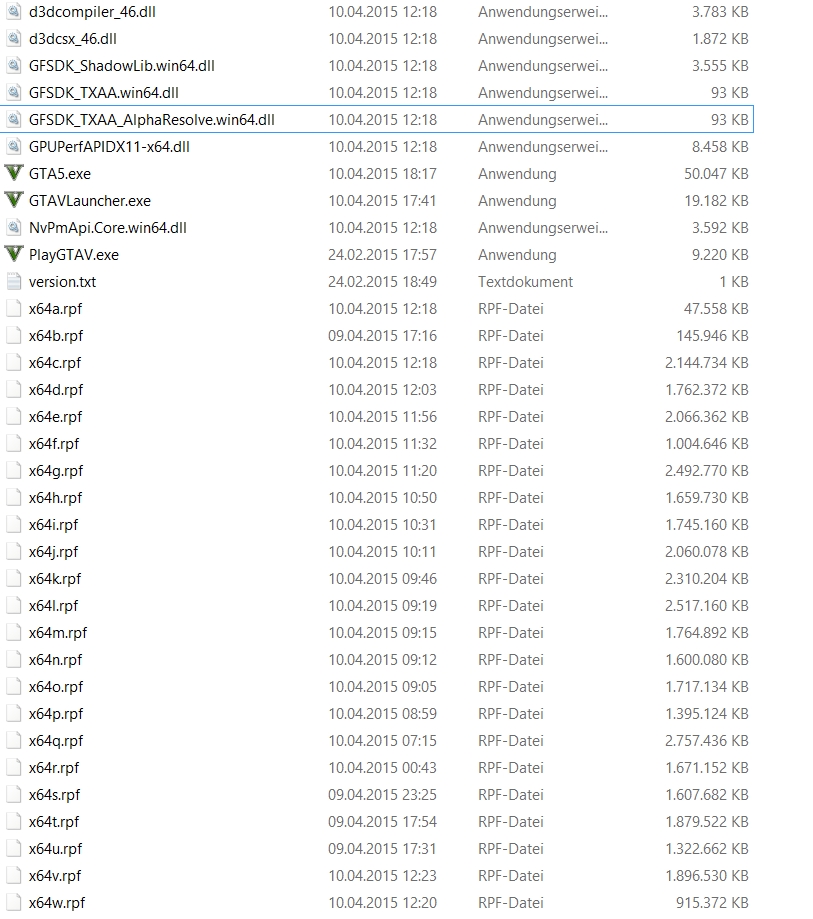The width and height of the screenshot is (813, 919).
Task: Click the date 10.04.2015 18:17 of GTA5.exe
Action: tap(382, 174)
